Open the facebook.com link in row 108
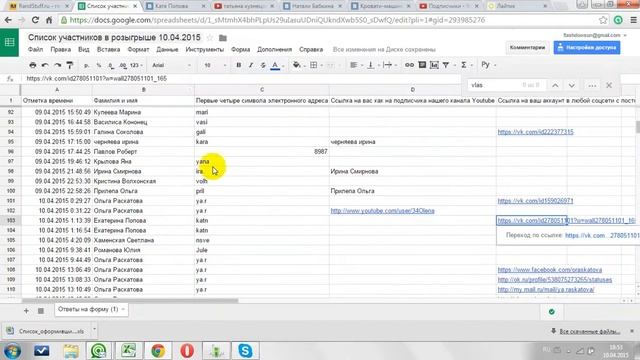 tap(549, 270)
